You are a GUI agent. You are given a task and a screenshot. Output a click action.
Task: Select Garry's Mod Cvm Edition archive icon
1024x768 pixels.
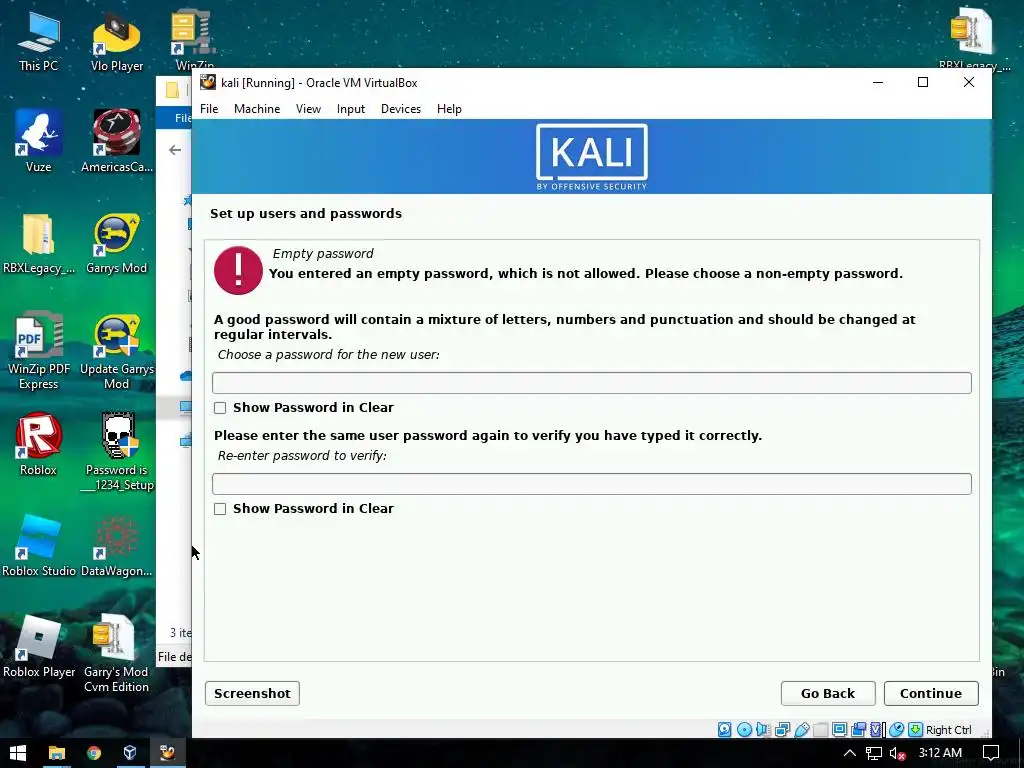click(x=116, y=653)
